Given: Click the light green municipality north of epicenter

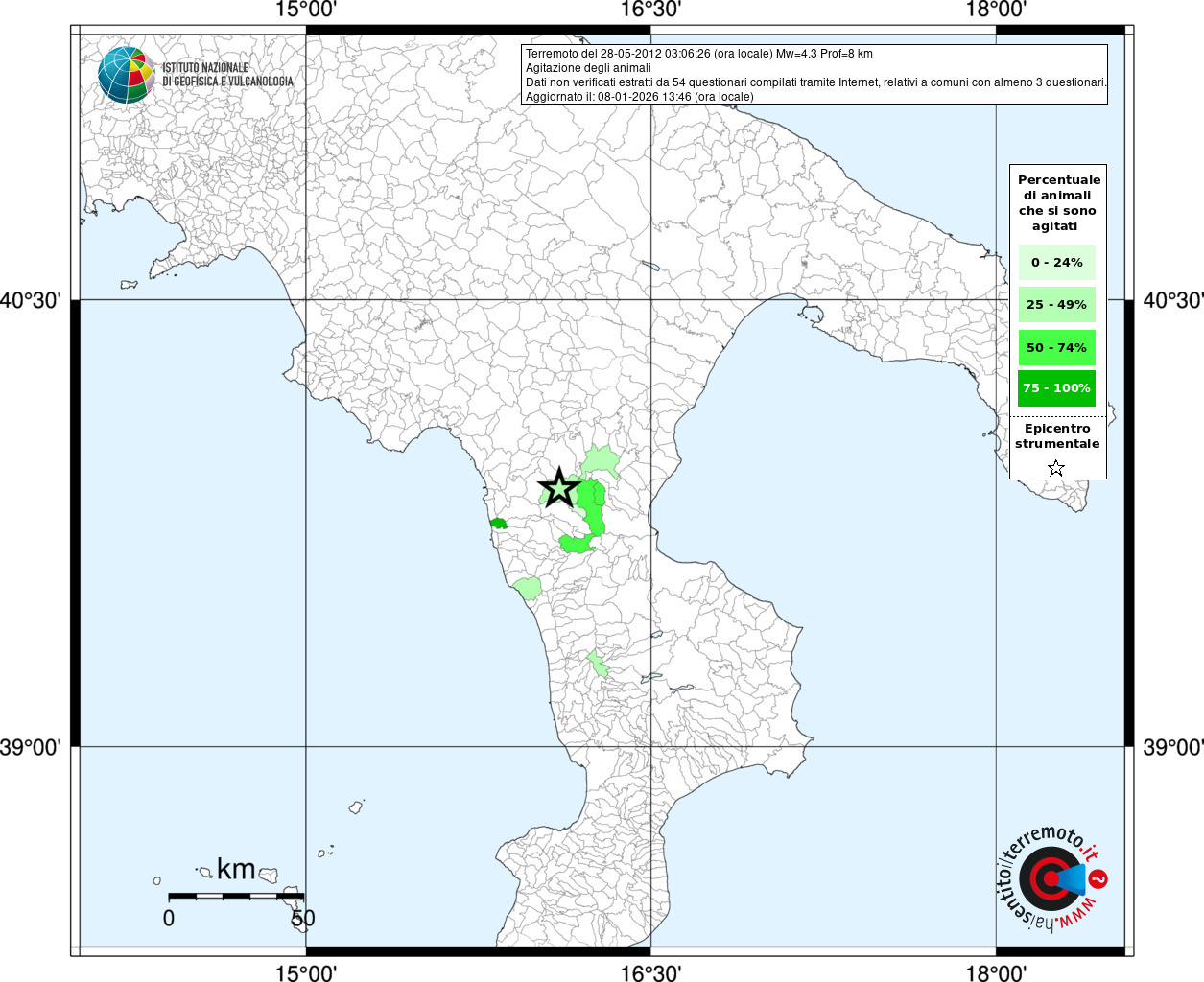Looking at the screenshot, I should pos(601,462).
